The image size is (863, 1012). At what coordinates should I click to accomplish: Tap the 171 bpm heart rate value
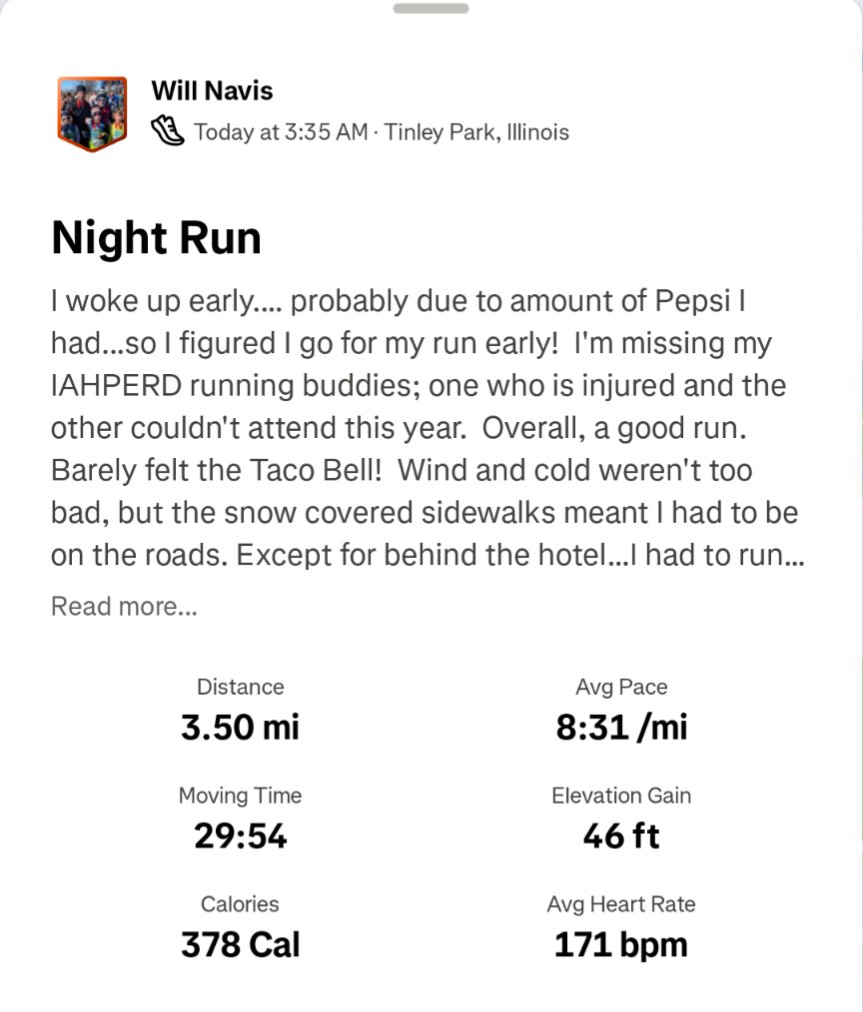coord(621,944)
